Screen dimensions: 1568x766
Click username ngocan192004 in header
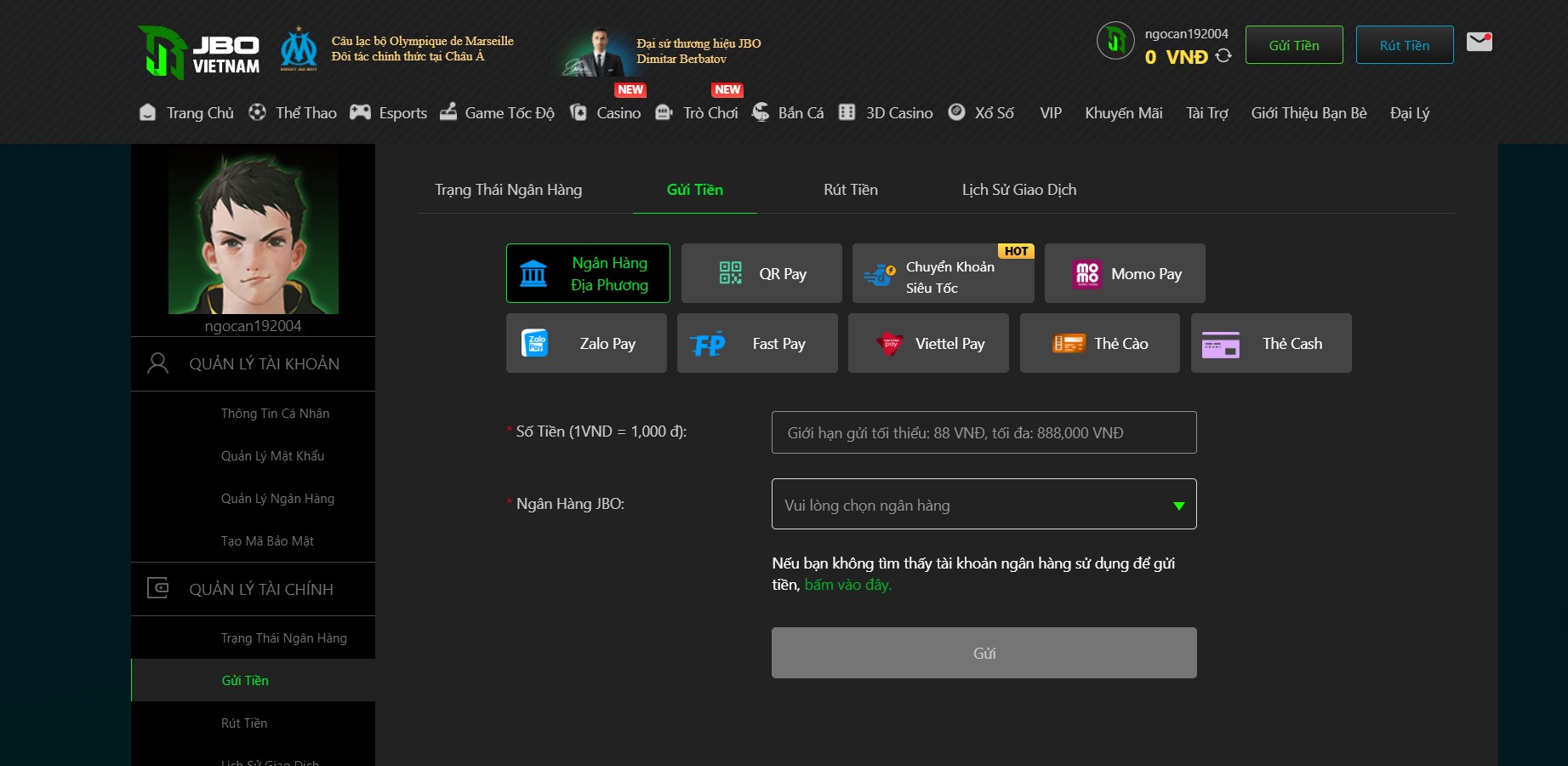click(x=1186, y=34)
